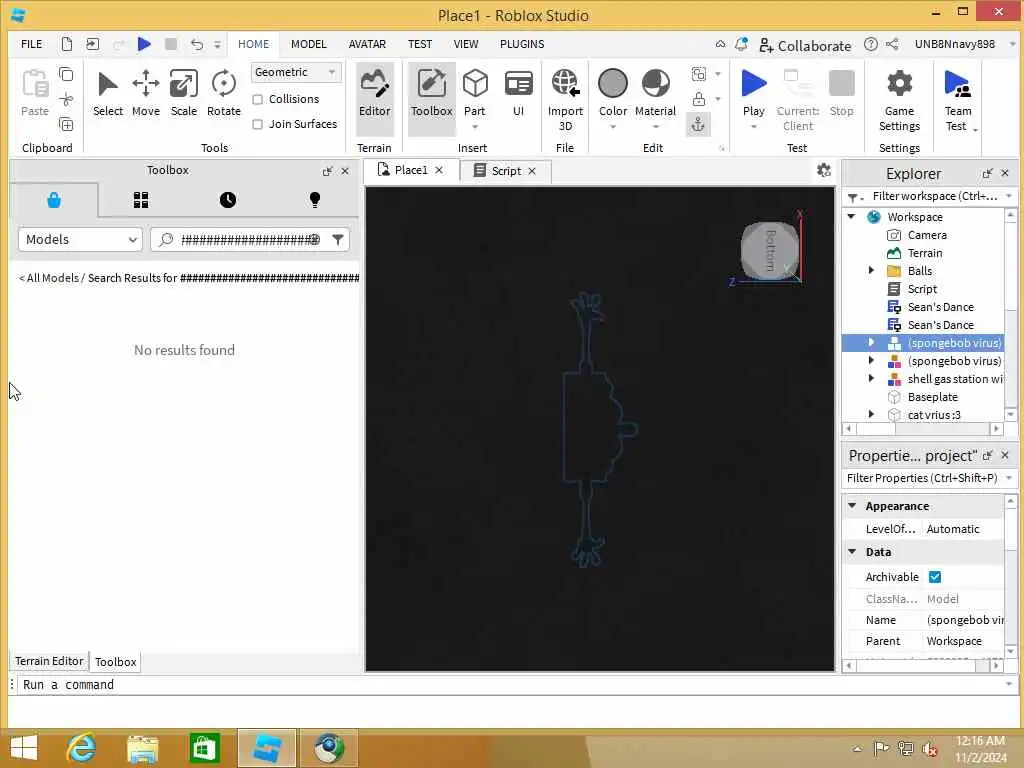The image size is (1024, 768).
Task: Enable the Collisions checkbox
Action: (x=257, y=99)
